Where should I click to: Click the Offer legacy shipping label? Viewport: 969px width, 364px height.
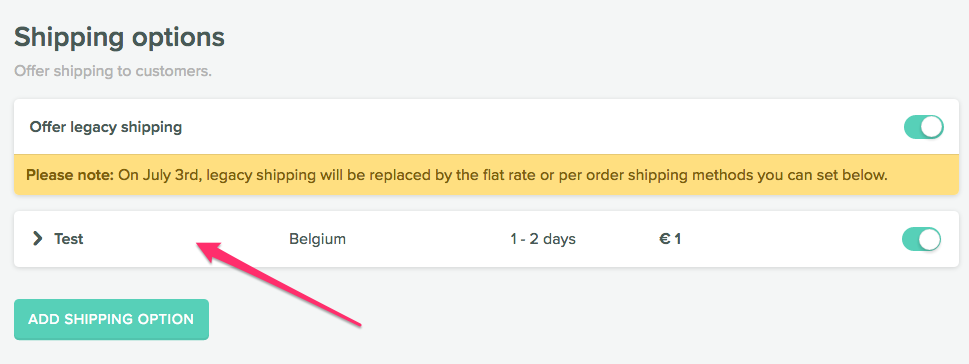106,127
